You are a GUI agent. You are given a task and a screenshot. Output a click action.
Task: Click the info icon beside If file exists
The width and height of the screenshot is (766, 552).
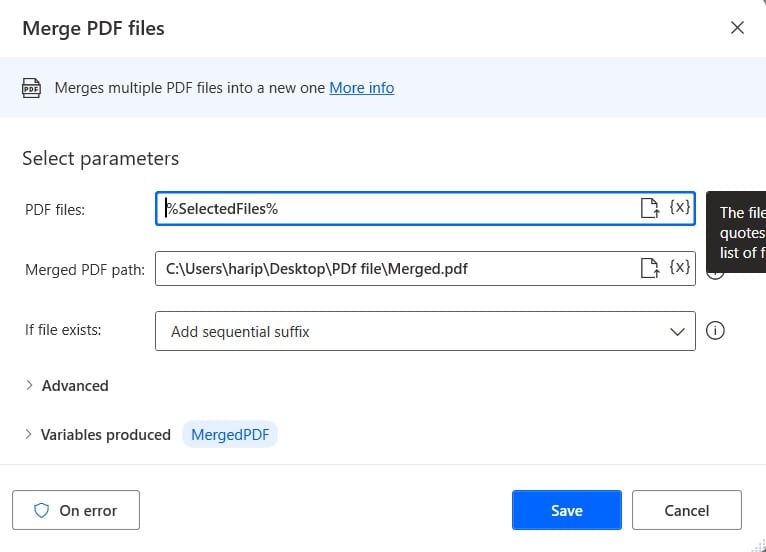(715, 331)
